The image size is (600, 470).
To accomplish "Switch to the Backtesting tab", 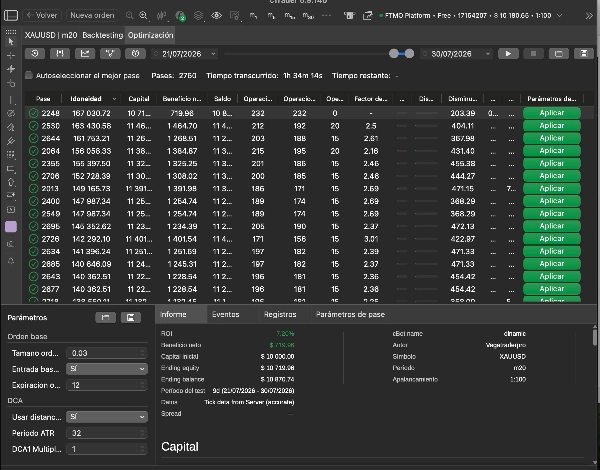I will tap(103, 35).
